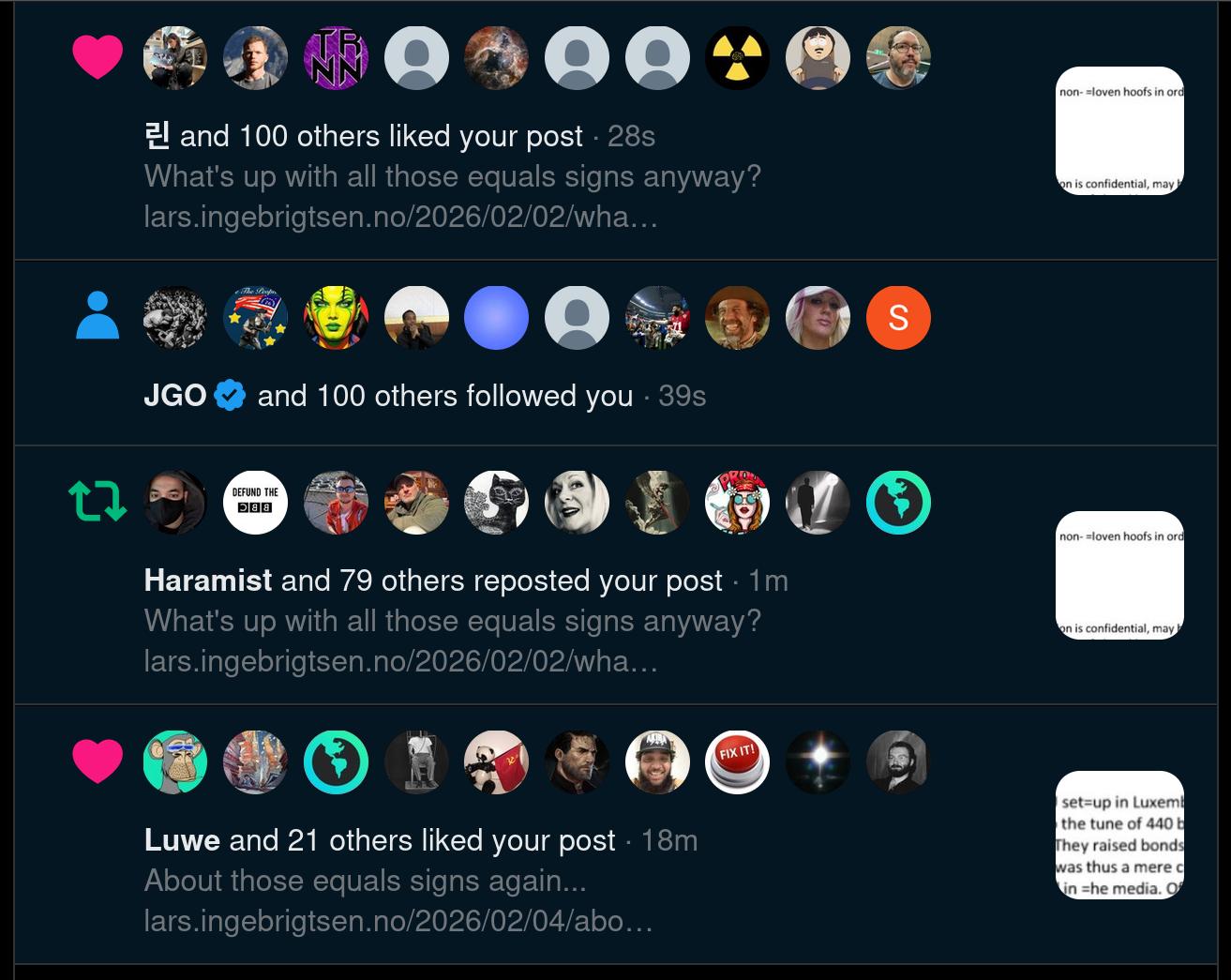Click JGO's blue verified badge

point(230,396)
